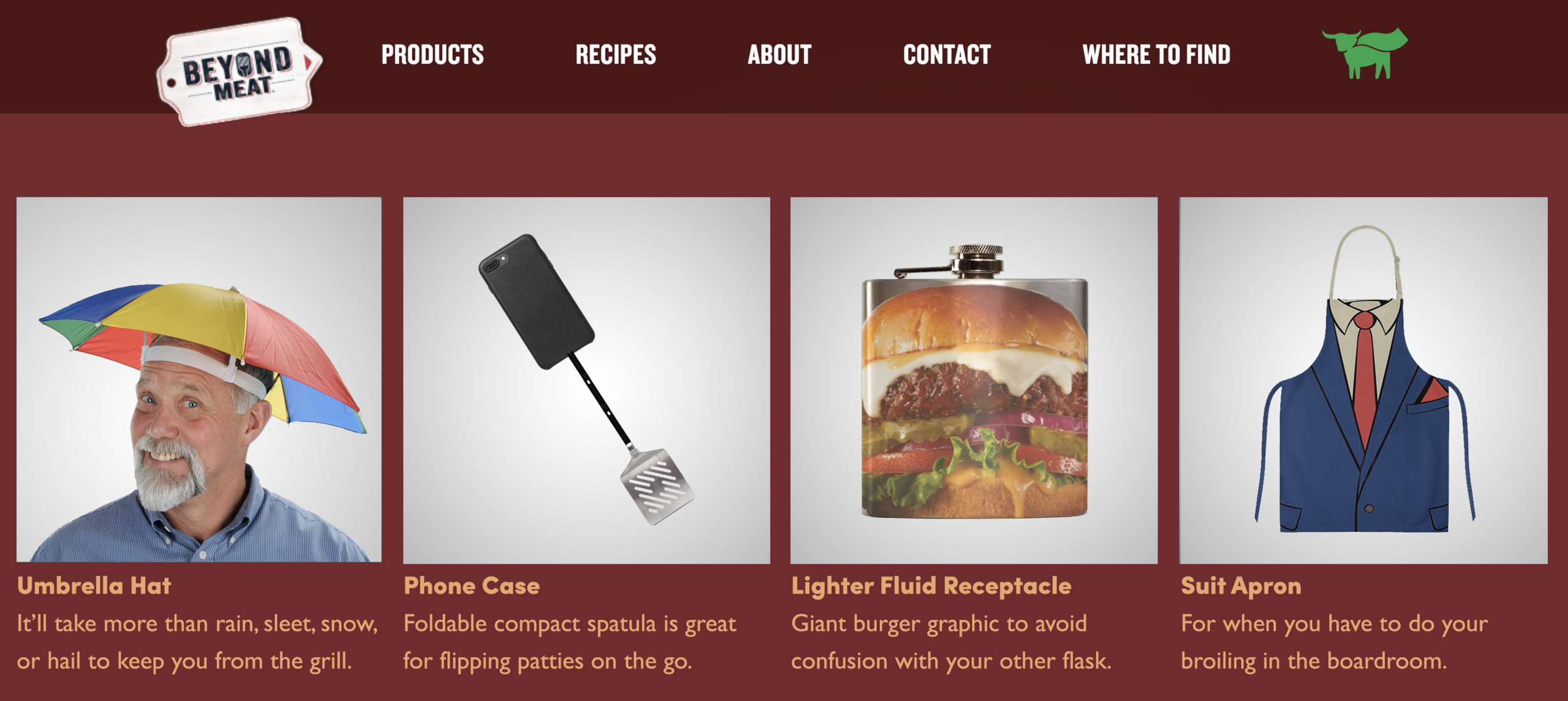The width and height of the screenshot is (1568, 701).
Task: Open the suit apron product image
Action: 1364,381
